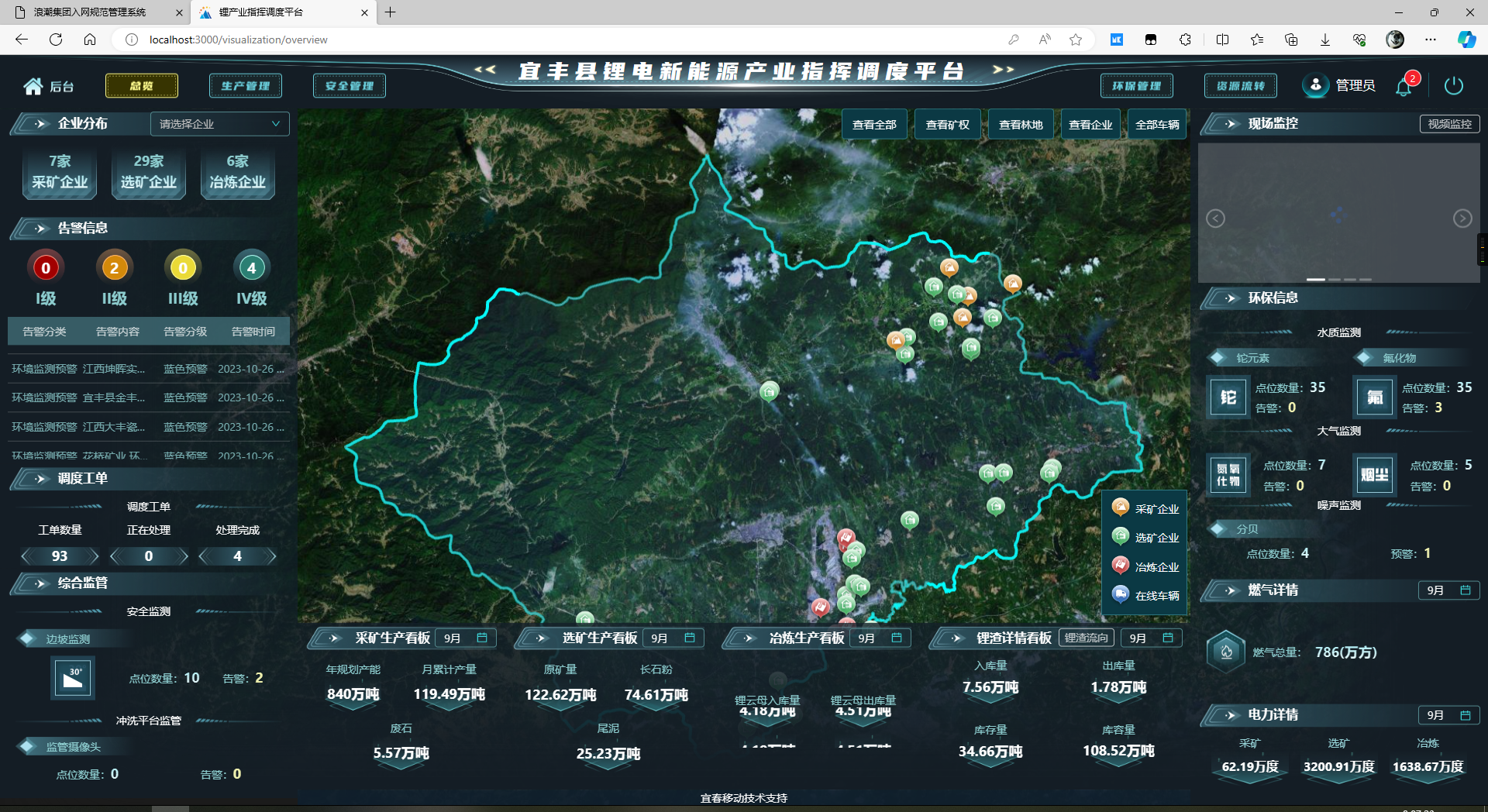The image size is (1488, 812).
Task: Open the 请选择企业 dropdown
Action: pyautogui.click(x=220, y=124)
